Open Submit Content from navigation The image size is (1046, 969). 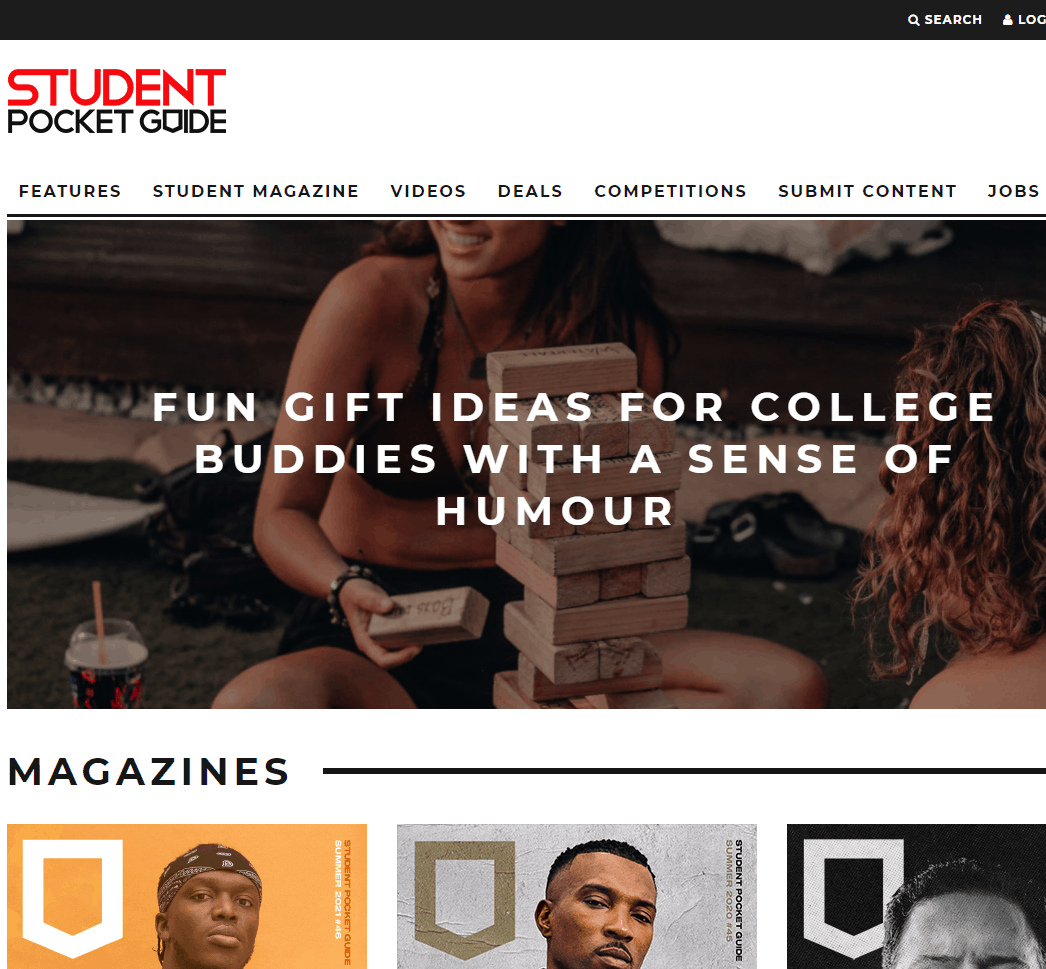[867, 191]
